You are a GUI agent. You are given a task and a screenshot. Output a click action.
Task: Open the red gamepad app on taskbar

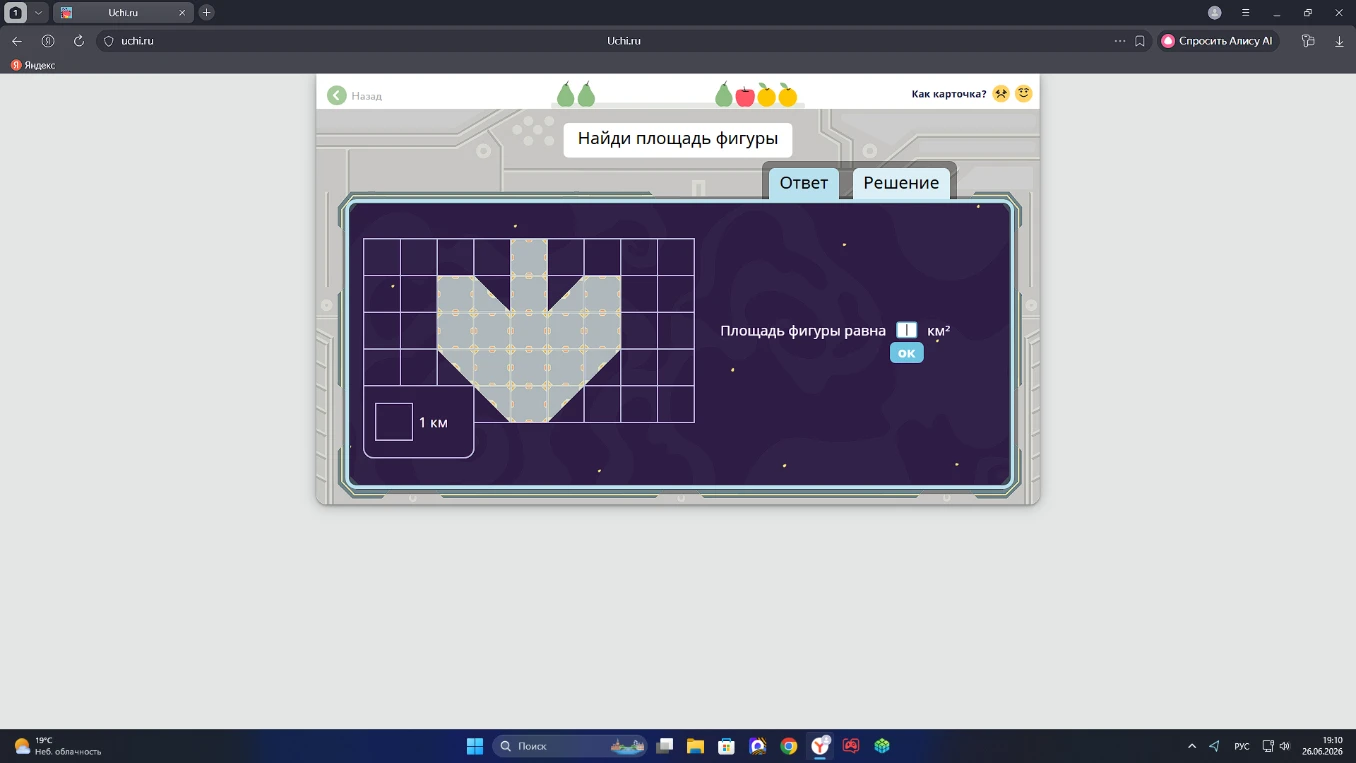(x=851, y=746)
